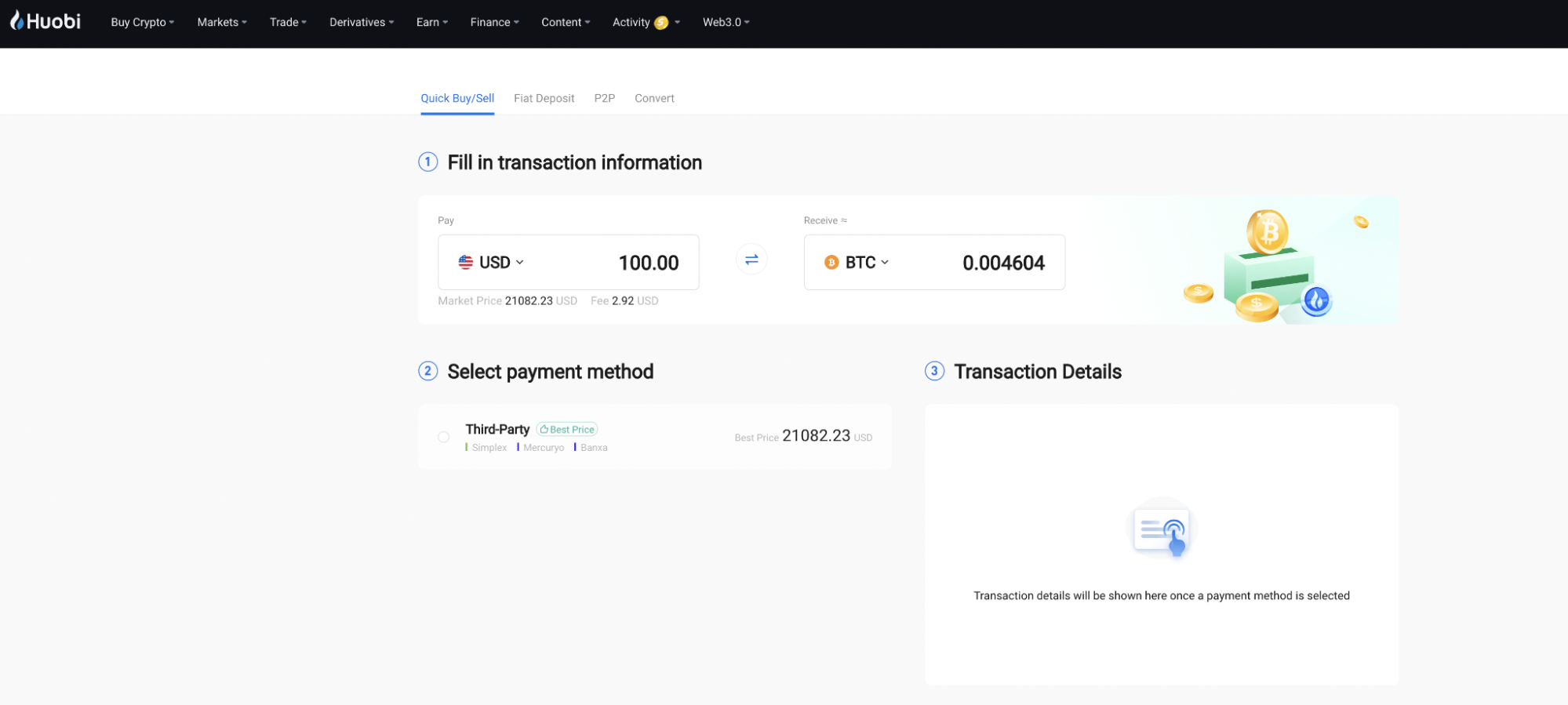Click the Simplex provider label
The height and width of the screenshot is (705, 1568).
(x=489, y=448)
